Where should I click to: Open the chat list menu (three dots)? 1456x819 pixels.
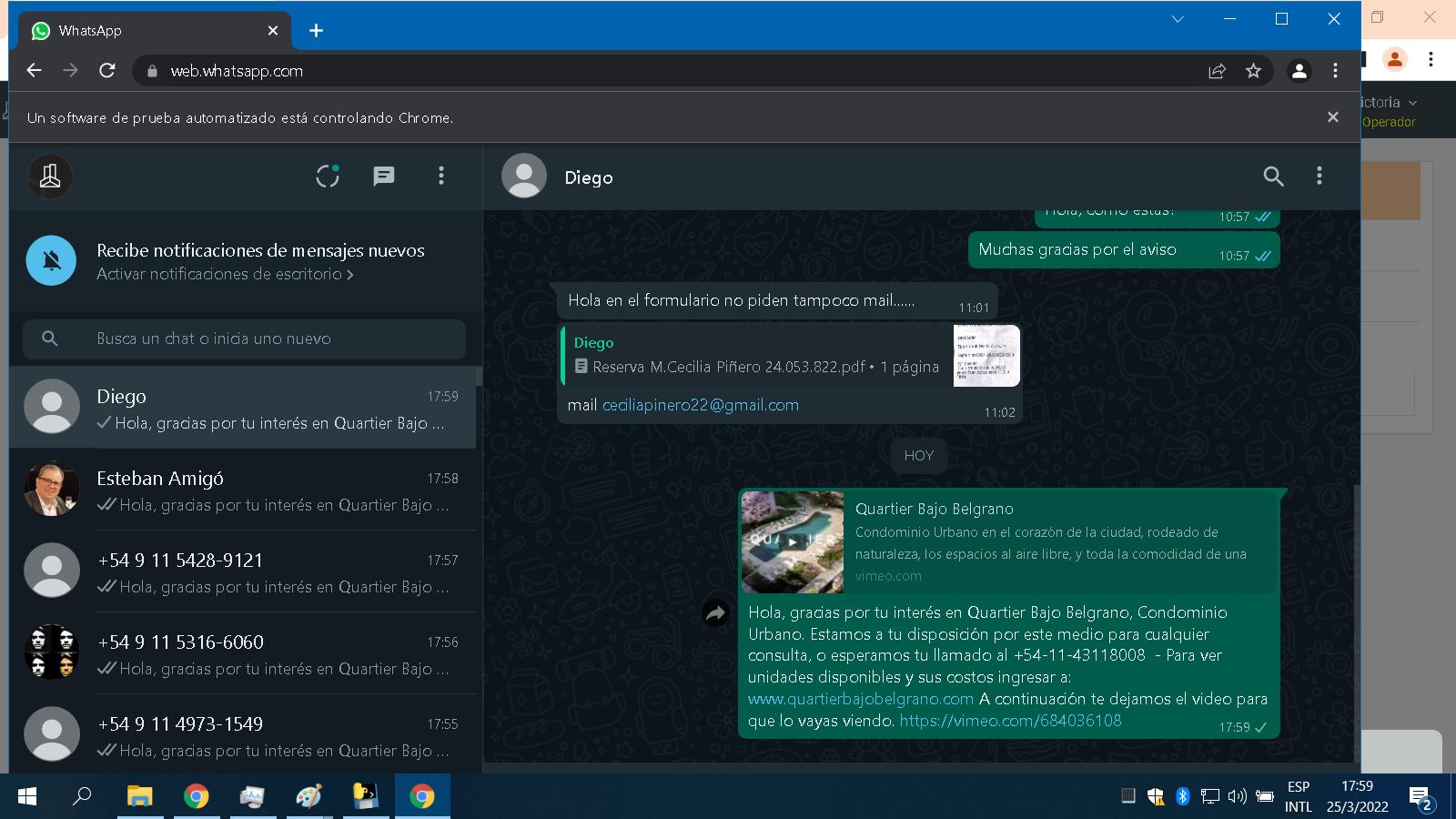click(441, 176)
